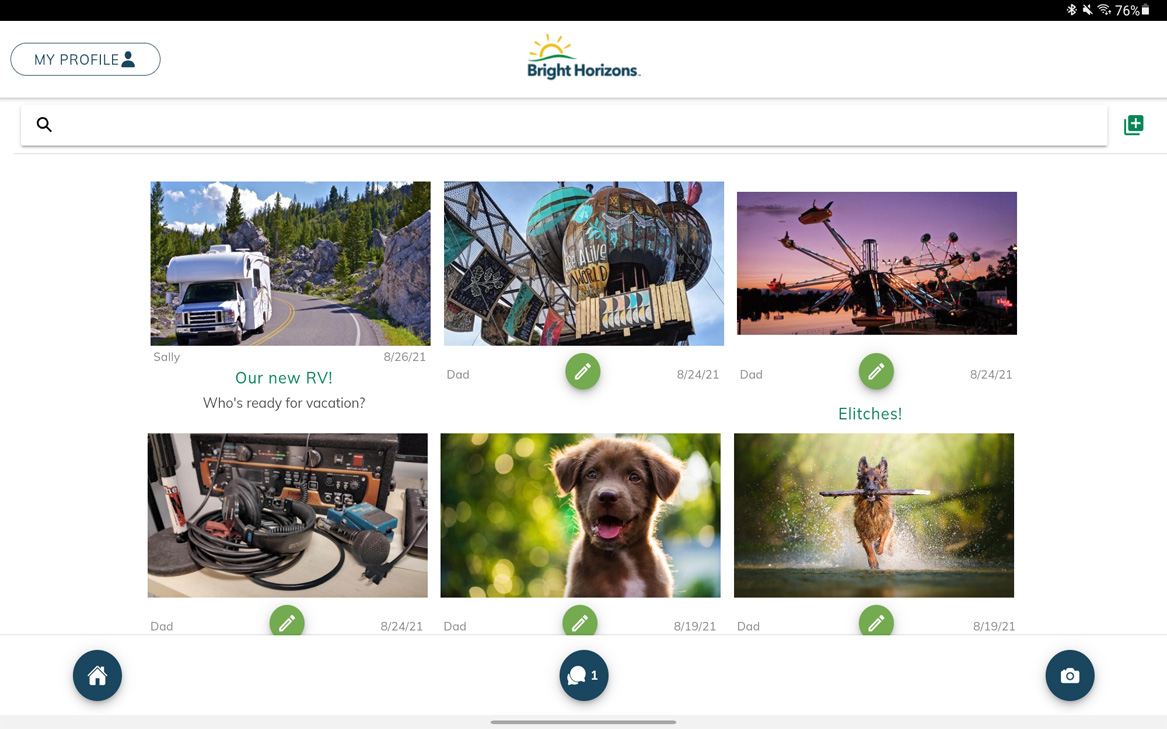Edit the dog-with-stick photo post
This screenshot has width=1167, height=729.
tap(876, 620)
